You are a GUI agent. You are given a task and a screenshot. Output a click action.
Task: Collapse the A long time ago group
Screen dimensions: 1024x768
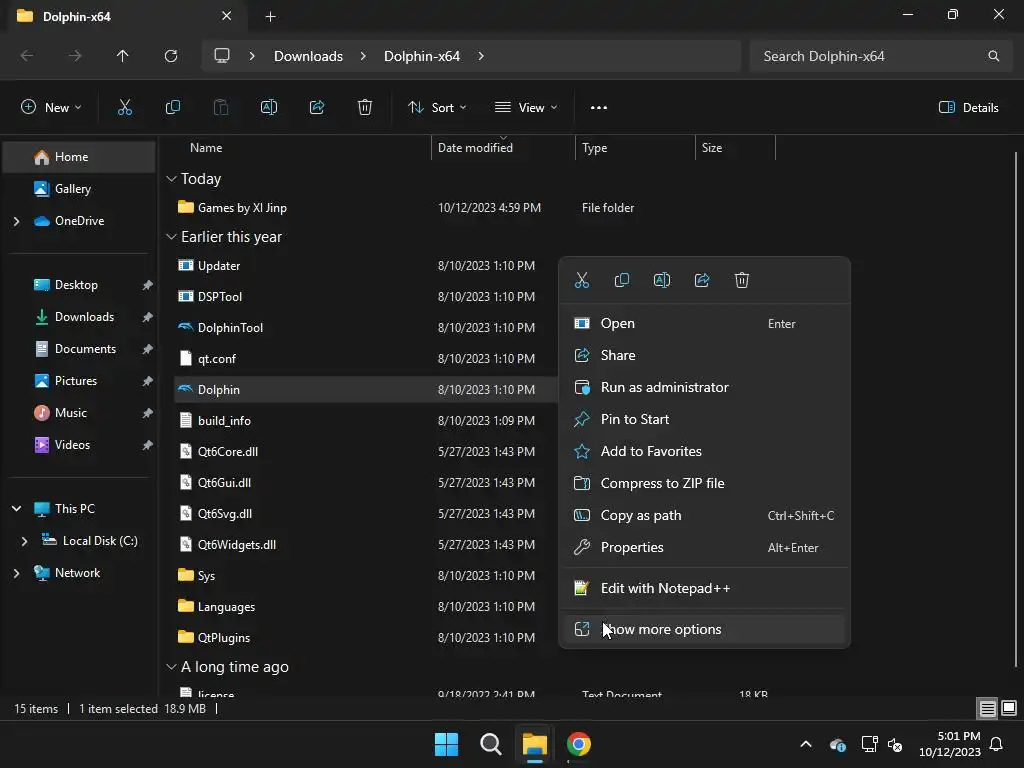tap(172, 667)
